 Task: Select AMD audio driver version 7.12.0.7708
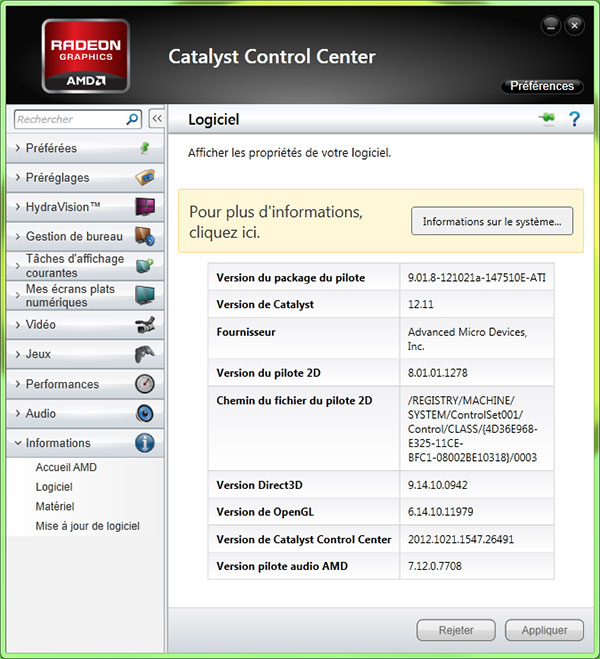434,566
